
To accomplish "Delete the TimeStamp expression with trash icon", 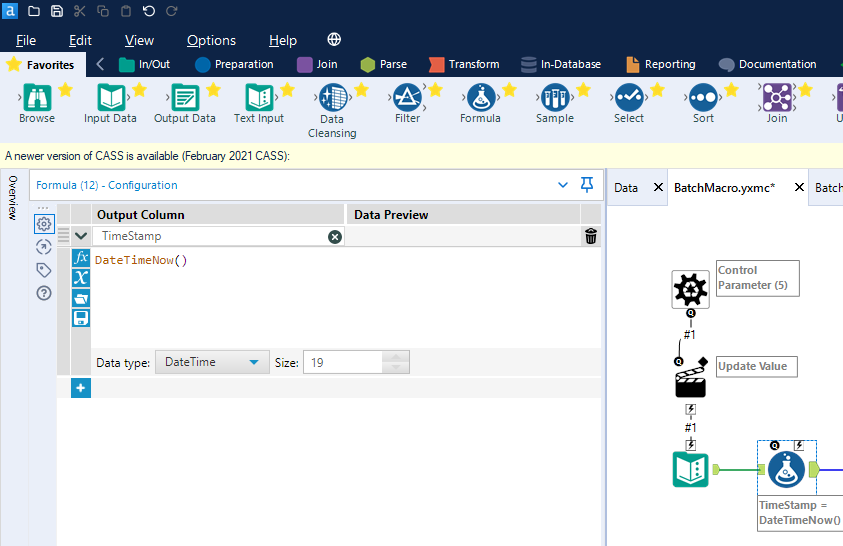I will 591,236.
